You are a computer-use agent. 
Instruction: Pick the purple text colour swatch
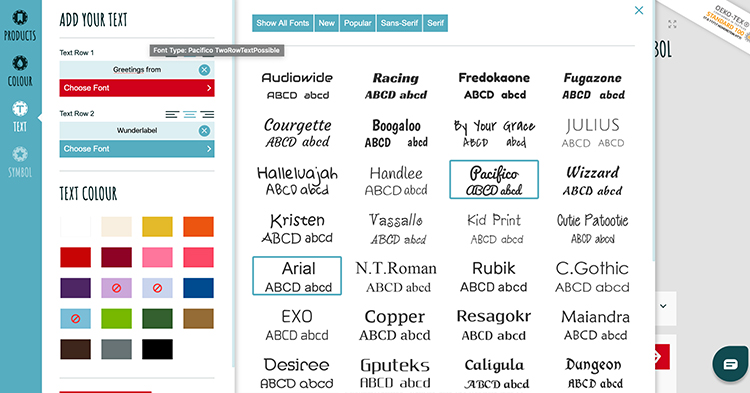click(76, 288)
